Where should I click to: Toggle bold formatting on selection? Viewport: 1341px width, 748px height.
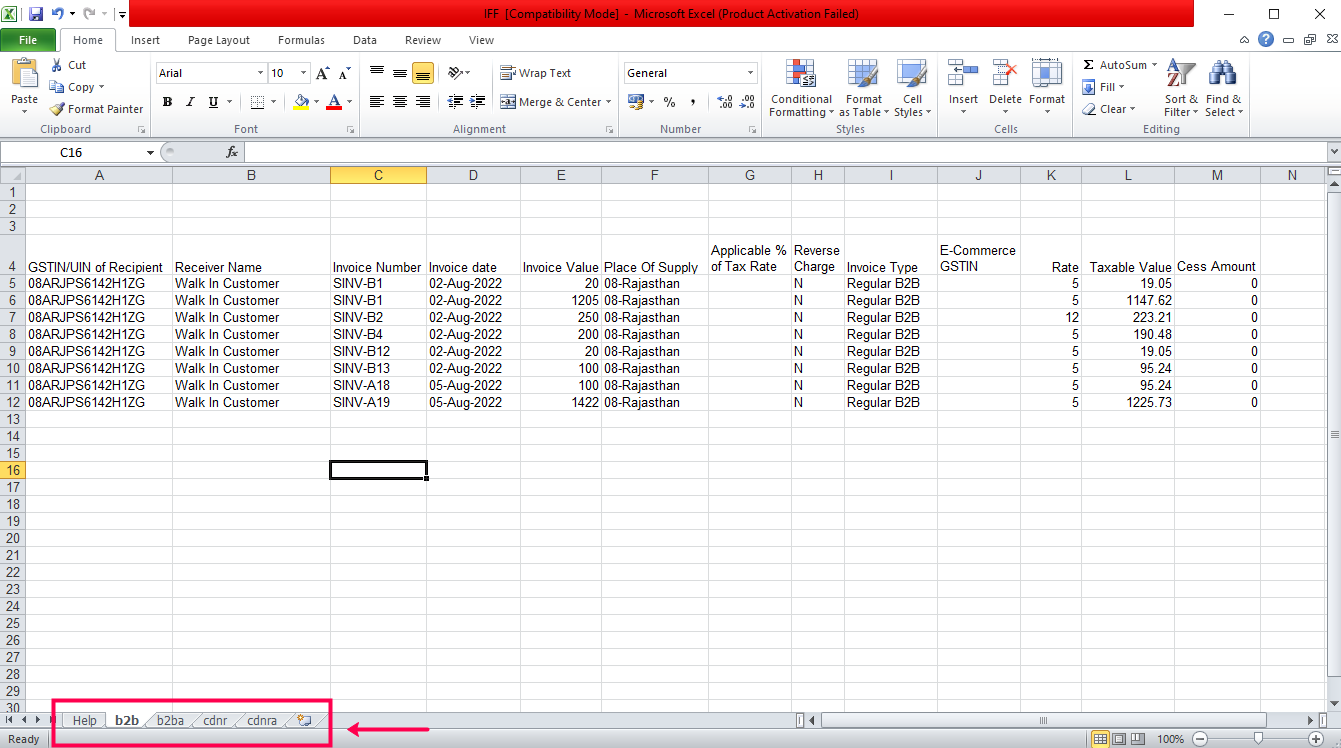tap(167, 101)
